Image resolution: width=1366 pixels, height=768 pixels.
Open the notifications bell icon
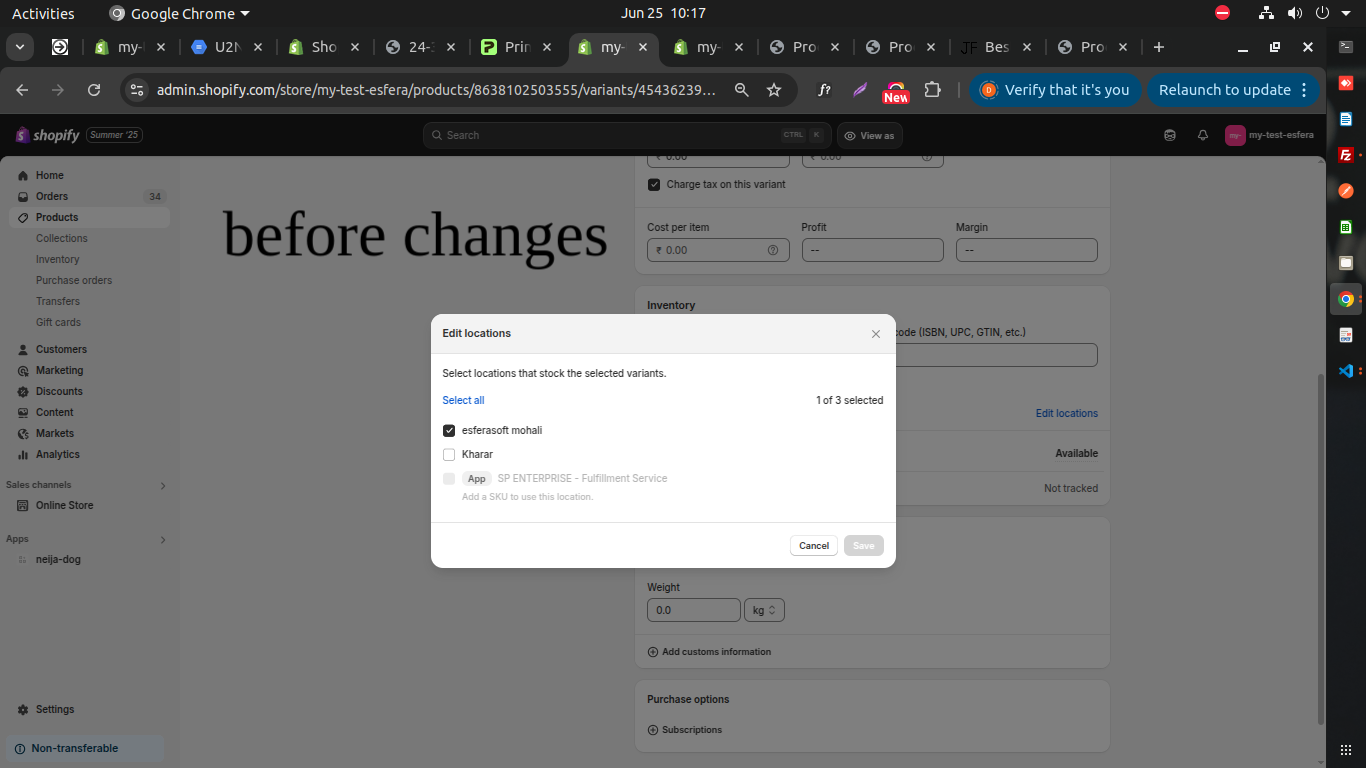[1203, 136]
